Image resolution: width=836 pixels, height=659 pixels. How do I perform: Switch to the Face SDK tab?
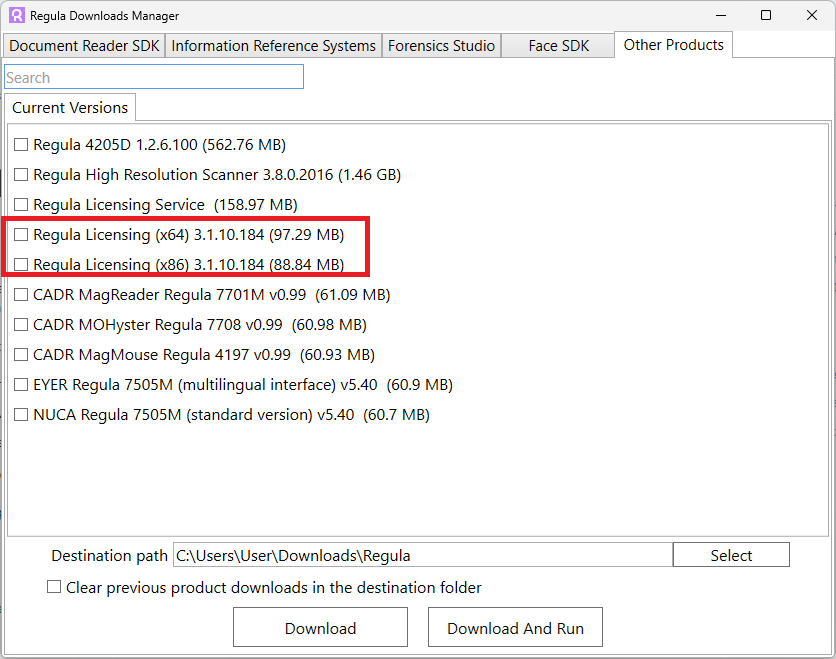pyautogui.click(x=558, y=46)
